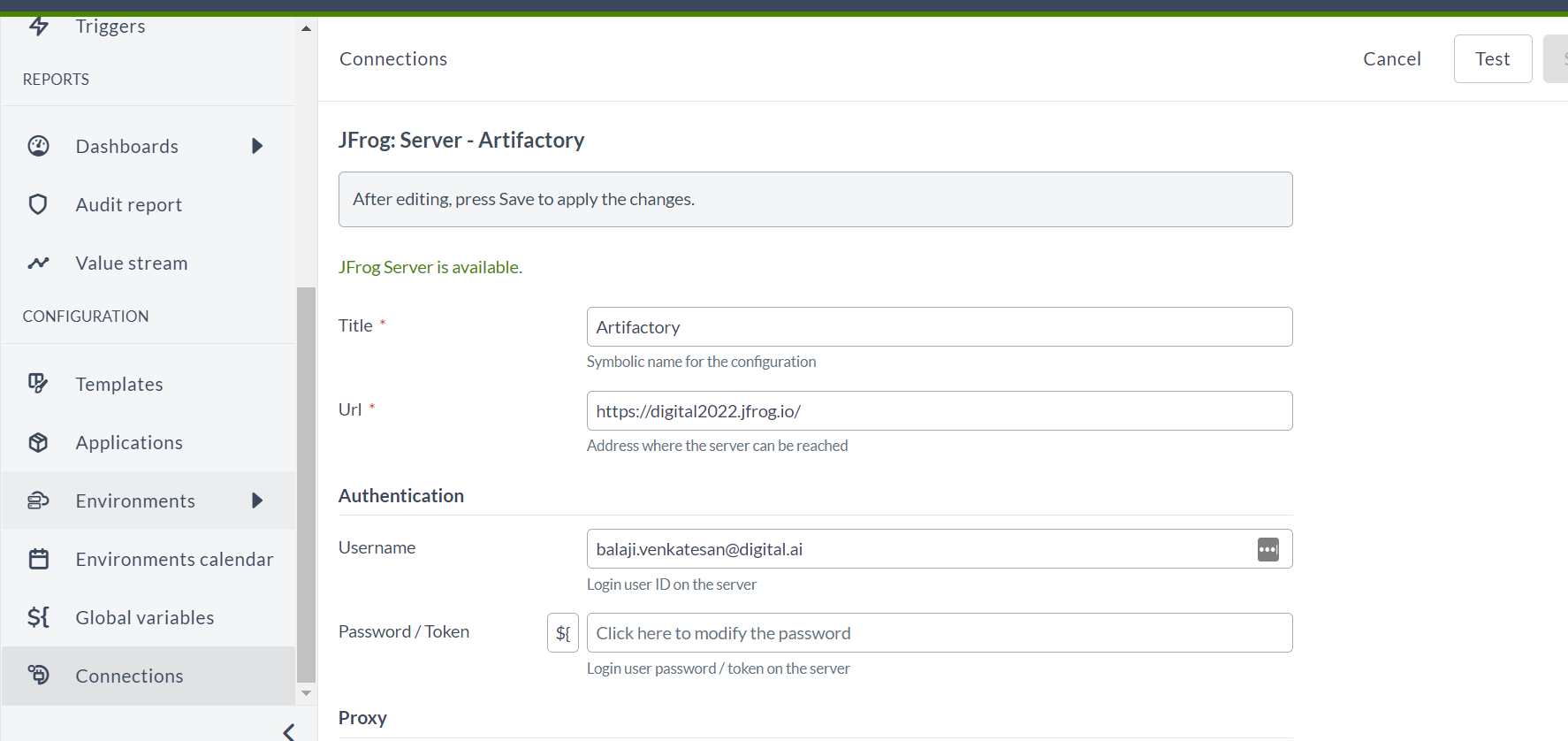Click the Value stream chart icon

coord(38,263)
